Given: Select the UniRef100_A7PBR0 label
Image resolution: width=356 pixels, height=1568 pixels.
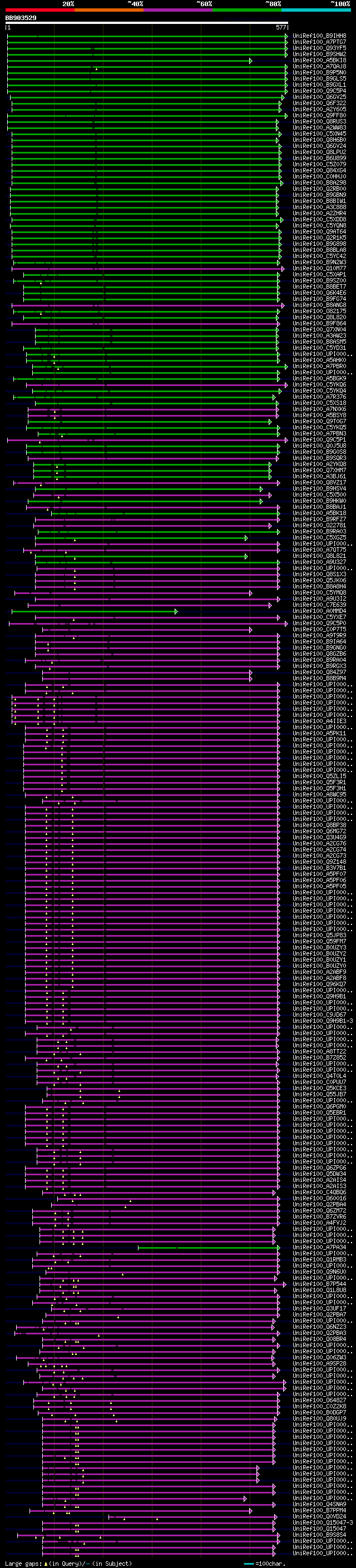Looking at the screenshot, I should point(319,366).
